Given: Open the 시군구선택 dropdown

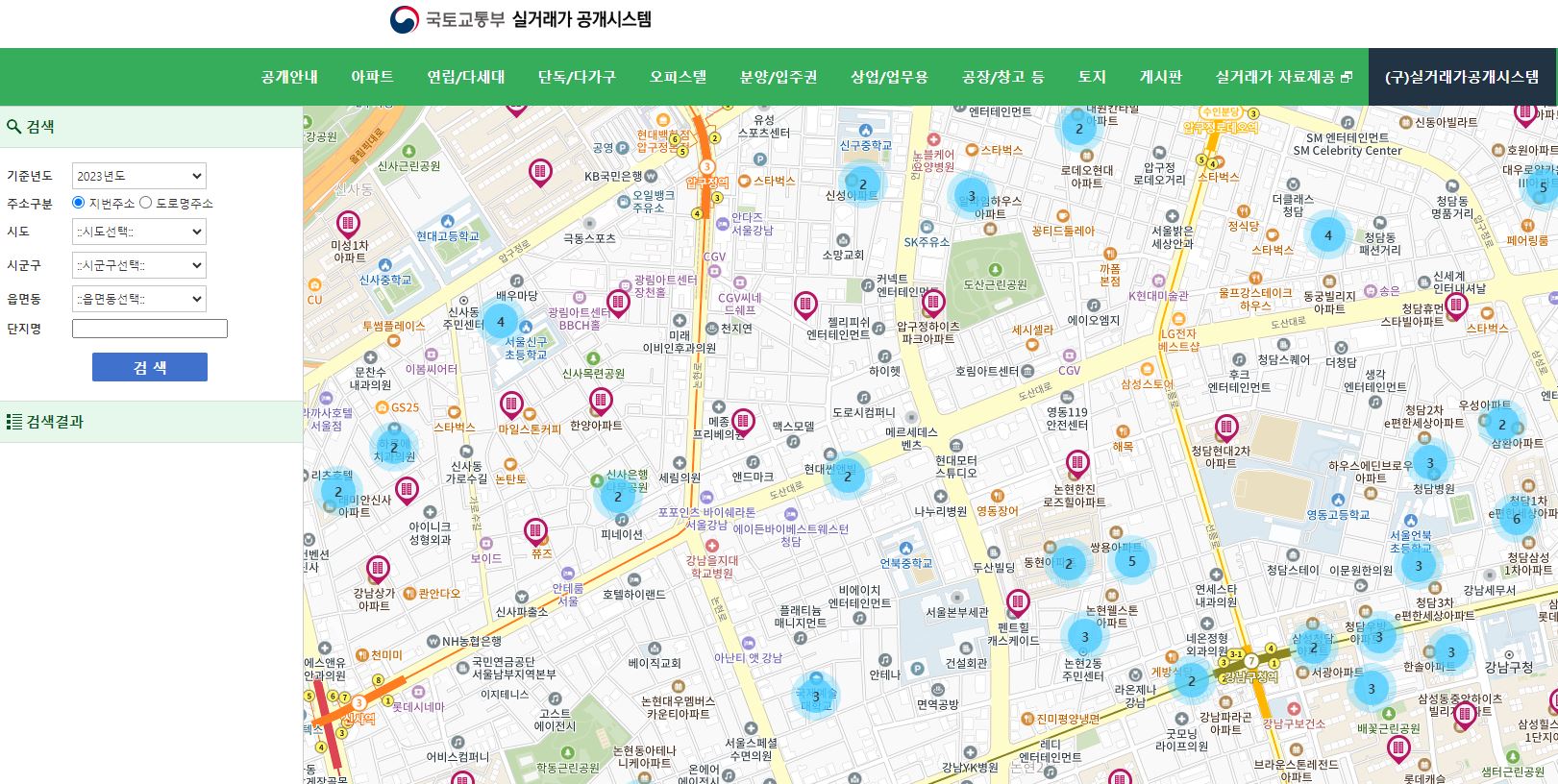Looking at the screenshot, I should [139, 265].
